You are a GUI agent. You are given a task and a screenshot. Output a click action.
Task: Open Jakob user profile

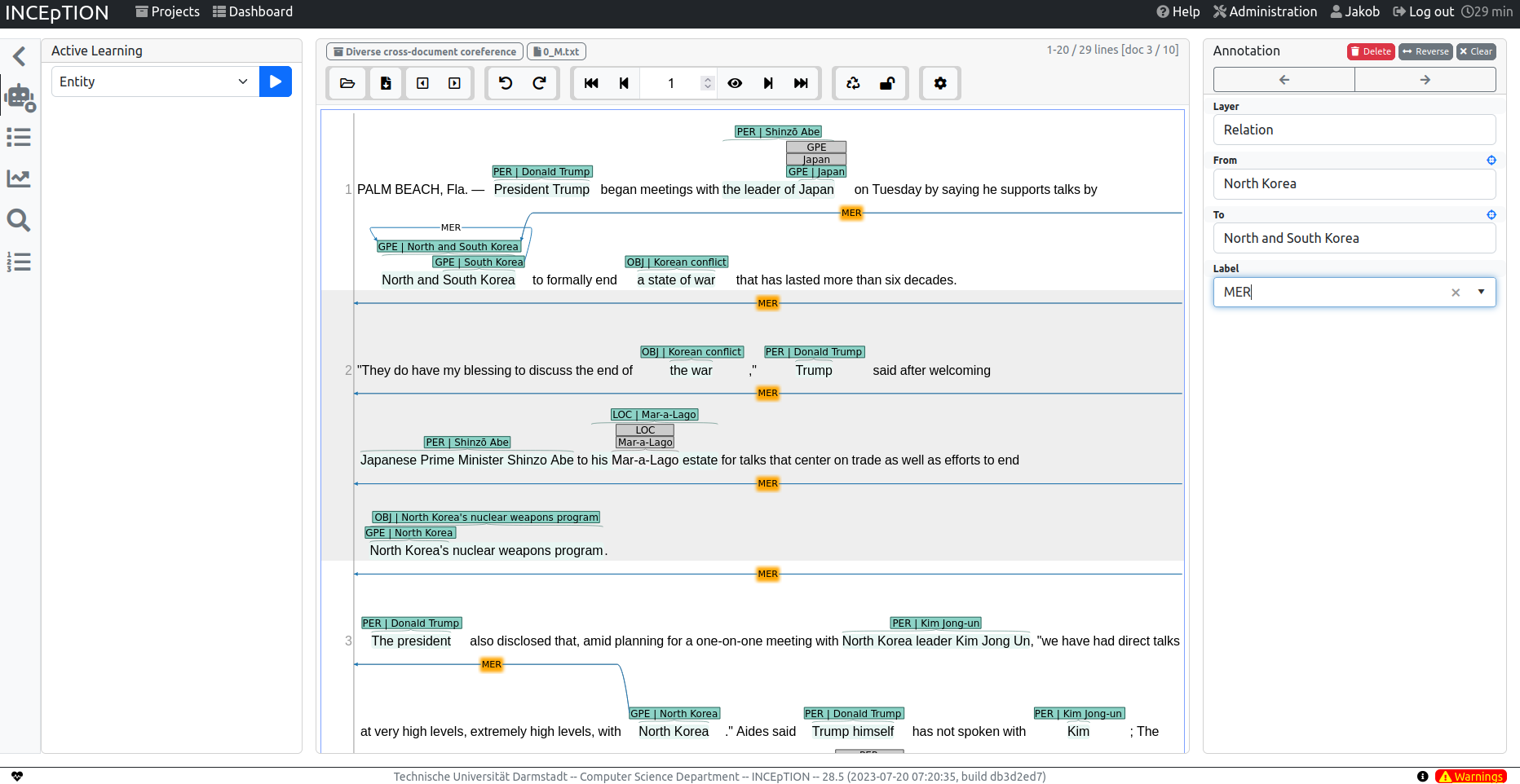click(x=1355, y=11)
